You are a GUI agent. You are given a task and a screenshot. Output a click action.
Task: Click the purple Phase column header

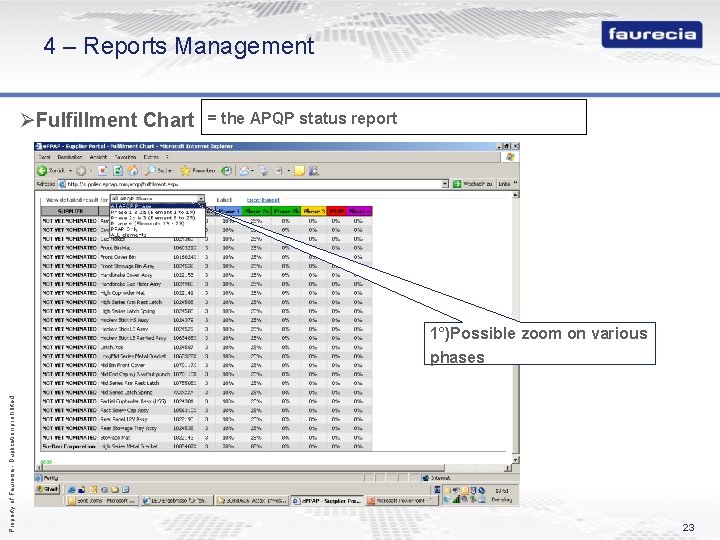point(360,211)
